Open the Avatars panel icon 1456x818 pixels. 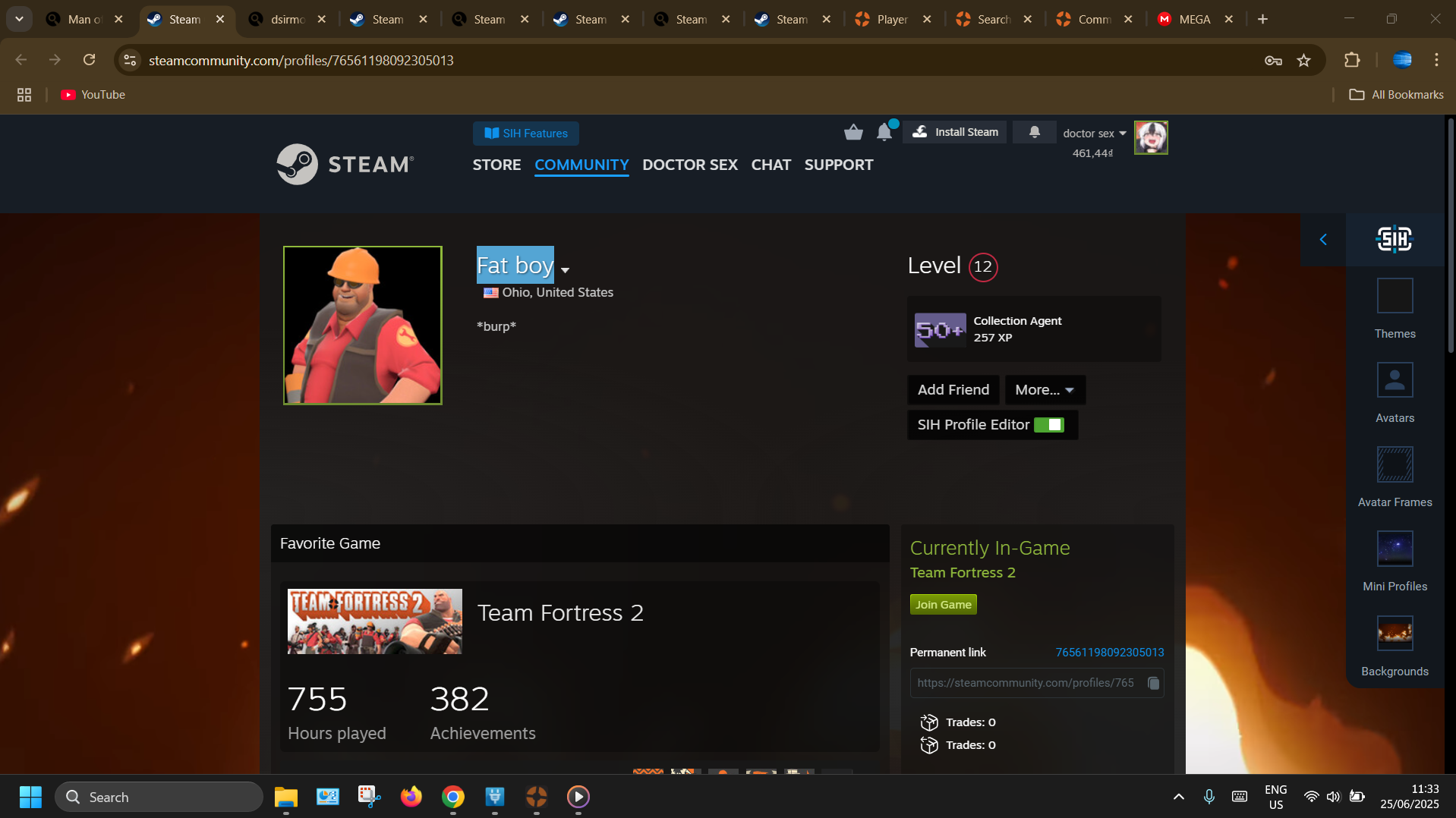pyautogui.click(x=1395, y=380)
